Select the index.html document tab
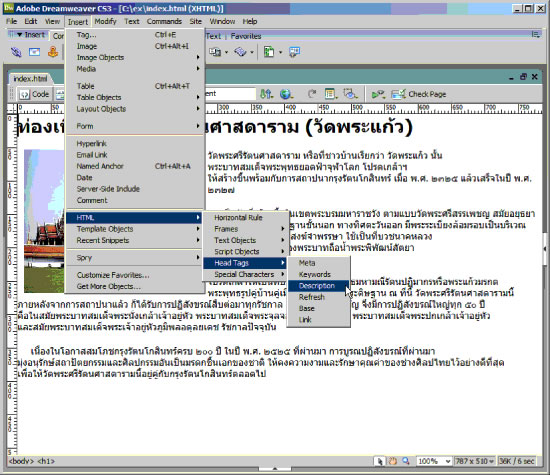This screenshot has width=550, height=475. 30,79
